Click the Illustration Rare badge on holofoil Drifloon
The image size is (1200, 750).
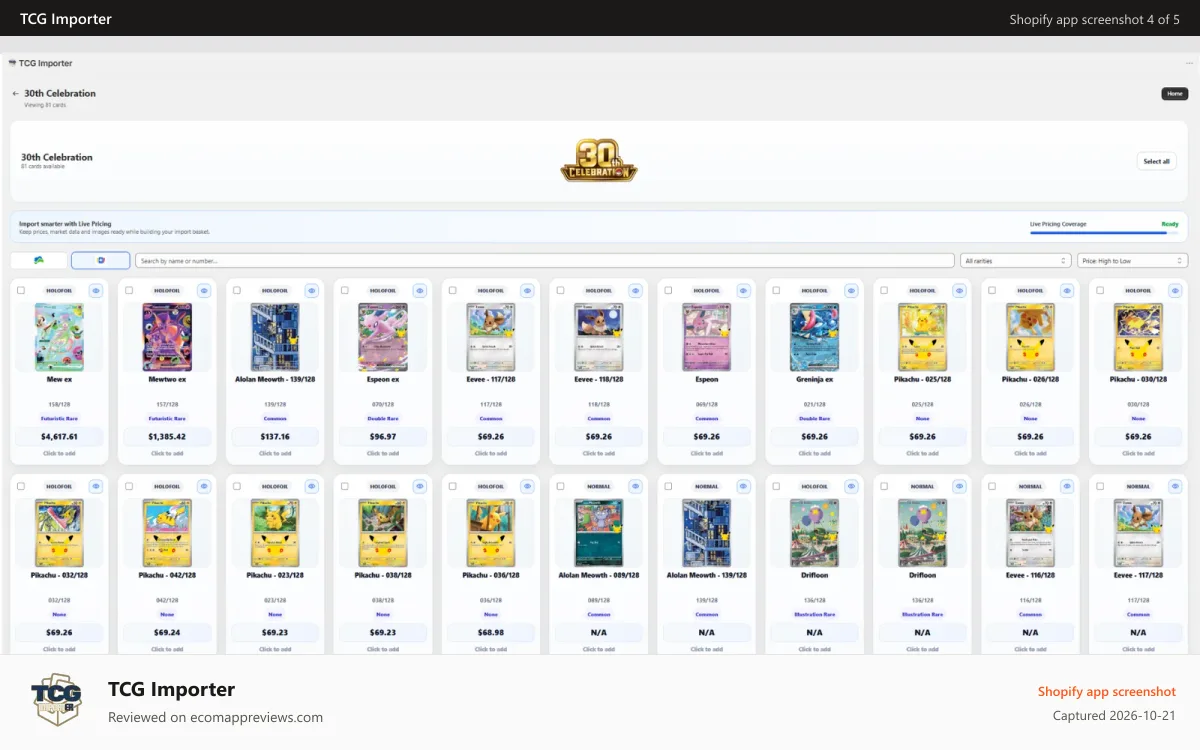[x=815, y=615]
